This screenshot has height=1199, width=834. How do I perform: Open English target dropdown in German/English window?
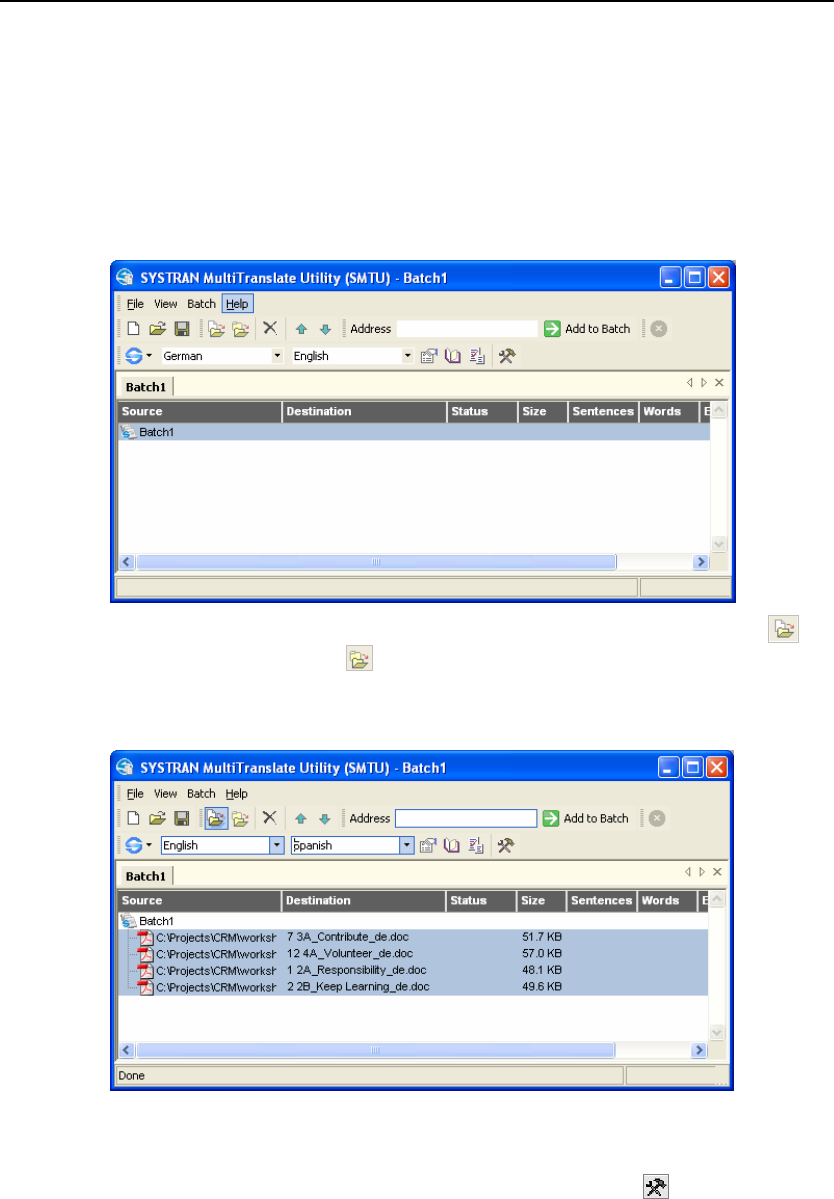407,356
